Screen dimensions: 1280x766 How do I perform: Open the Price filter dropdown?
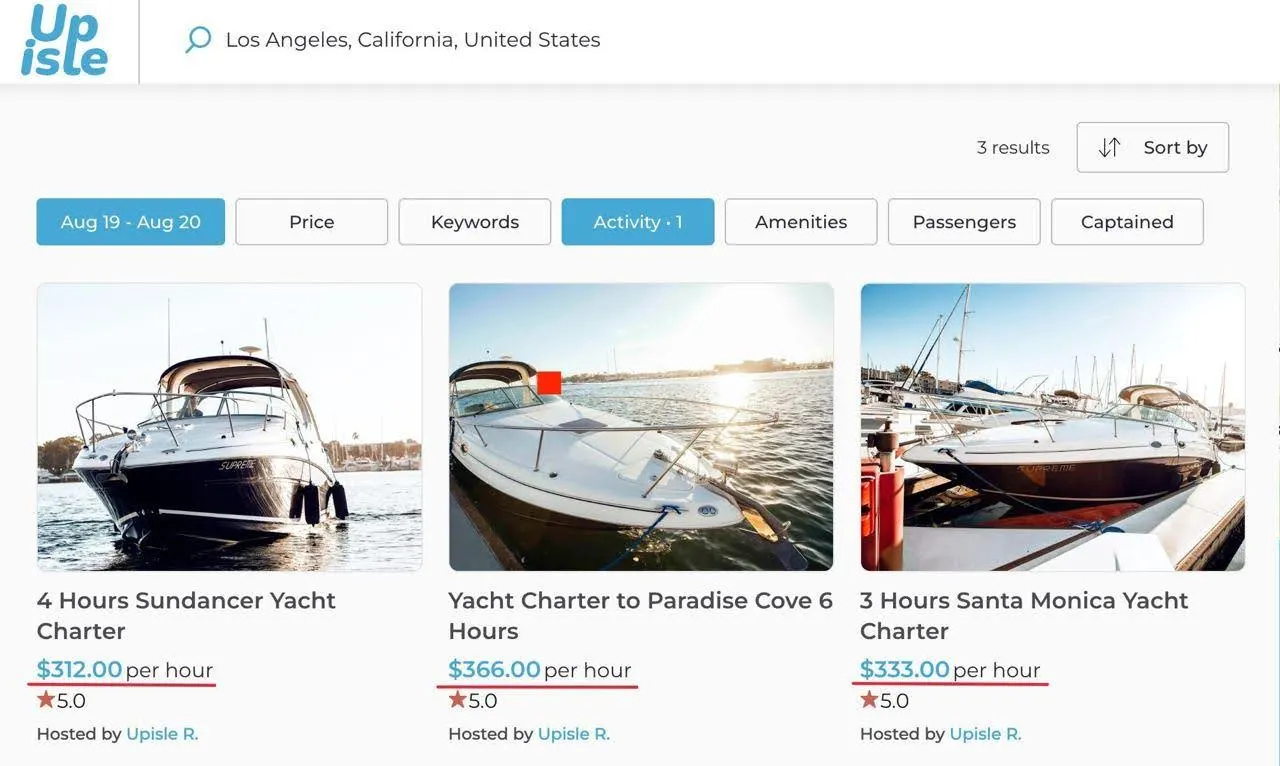click(311, 221)
